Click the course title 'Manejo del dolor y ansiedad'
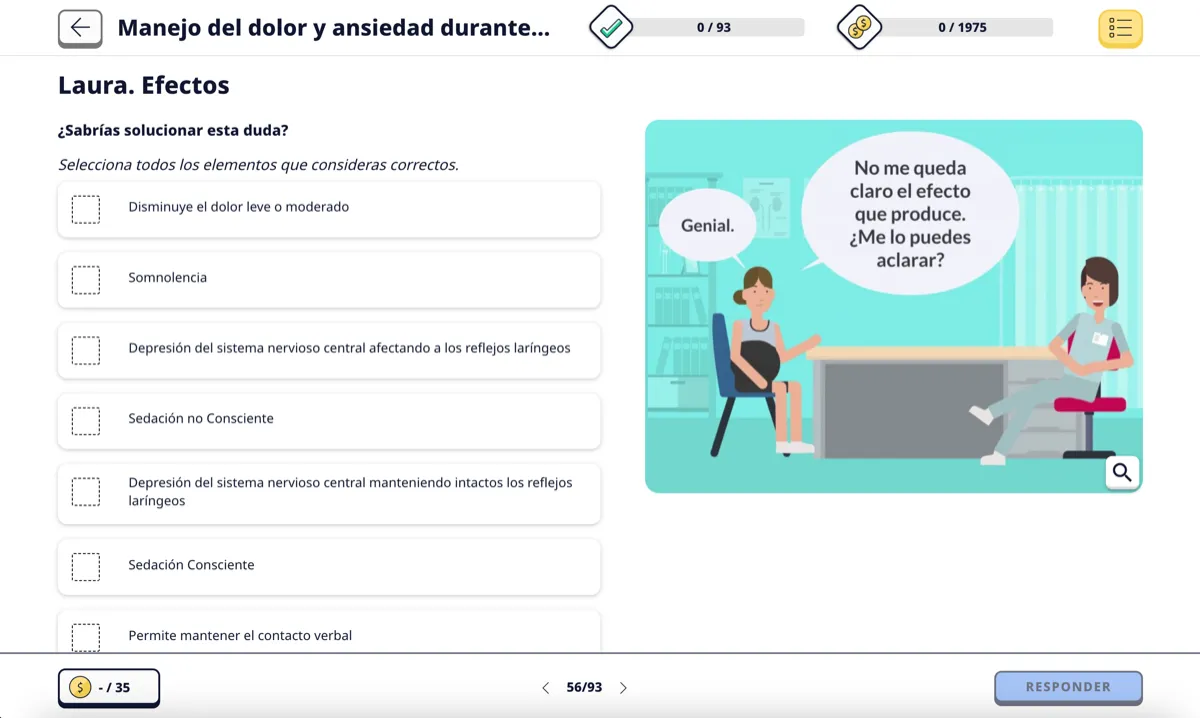Viewport: 1200px width, 718px height. click(333, 28)
